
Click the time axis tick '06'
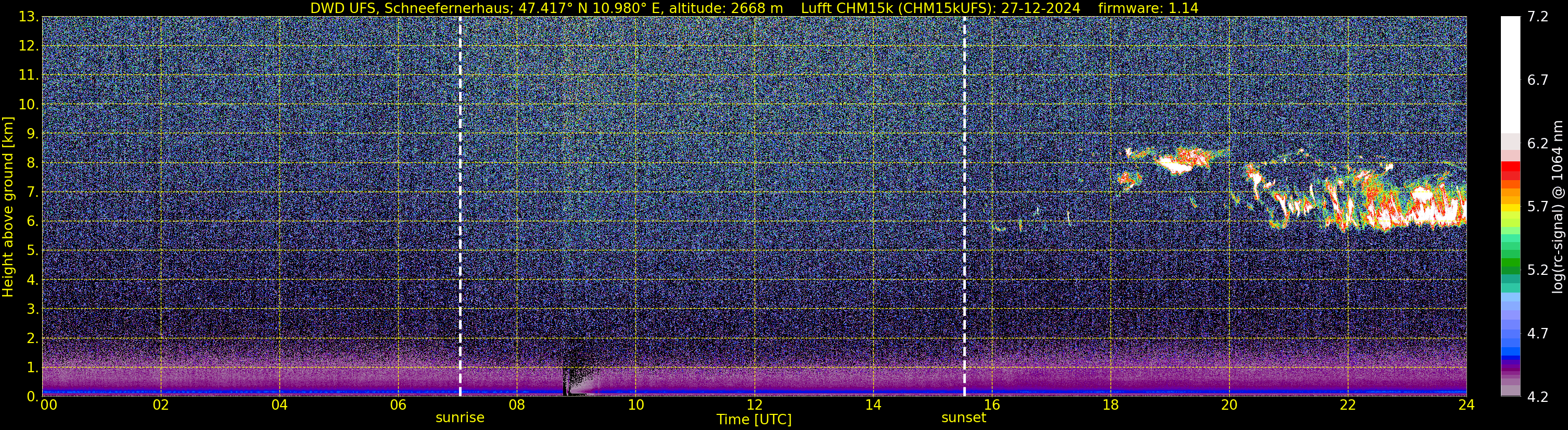point(398,405)
